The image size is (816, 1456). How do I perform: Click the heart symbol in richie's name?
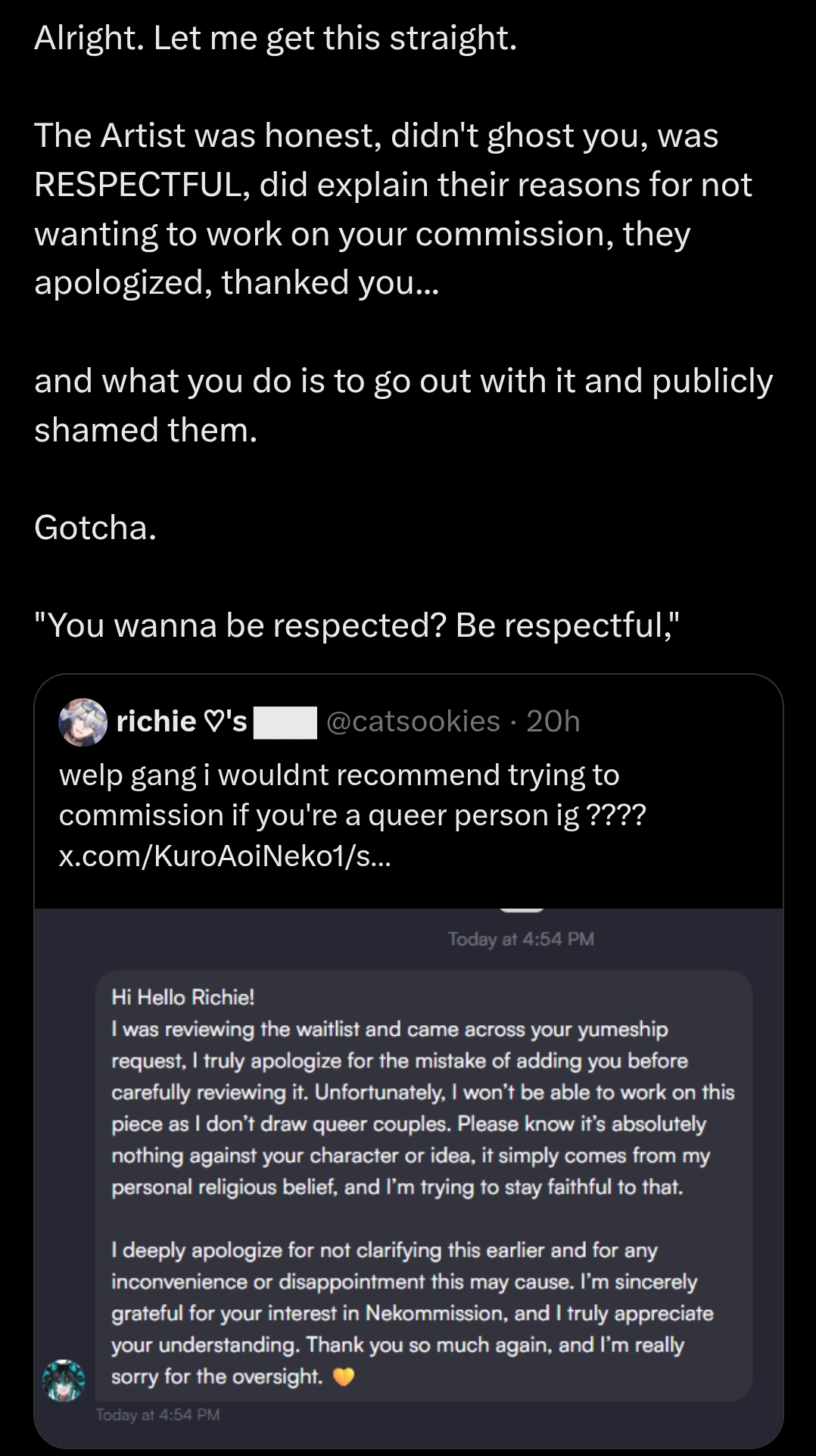tap(214, 722)
